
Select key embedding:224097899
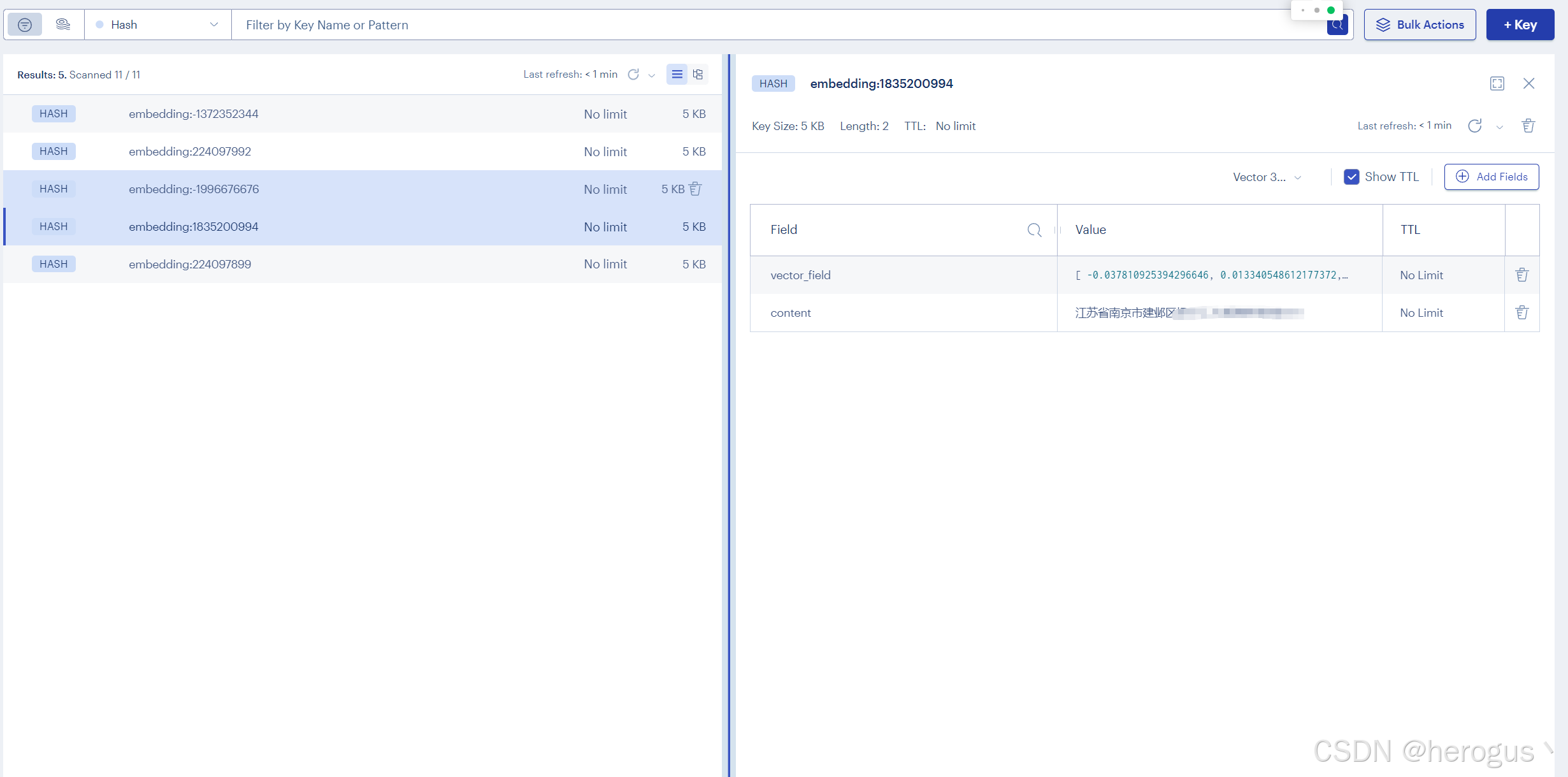coord(363,264)
